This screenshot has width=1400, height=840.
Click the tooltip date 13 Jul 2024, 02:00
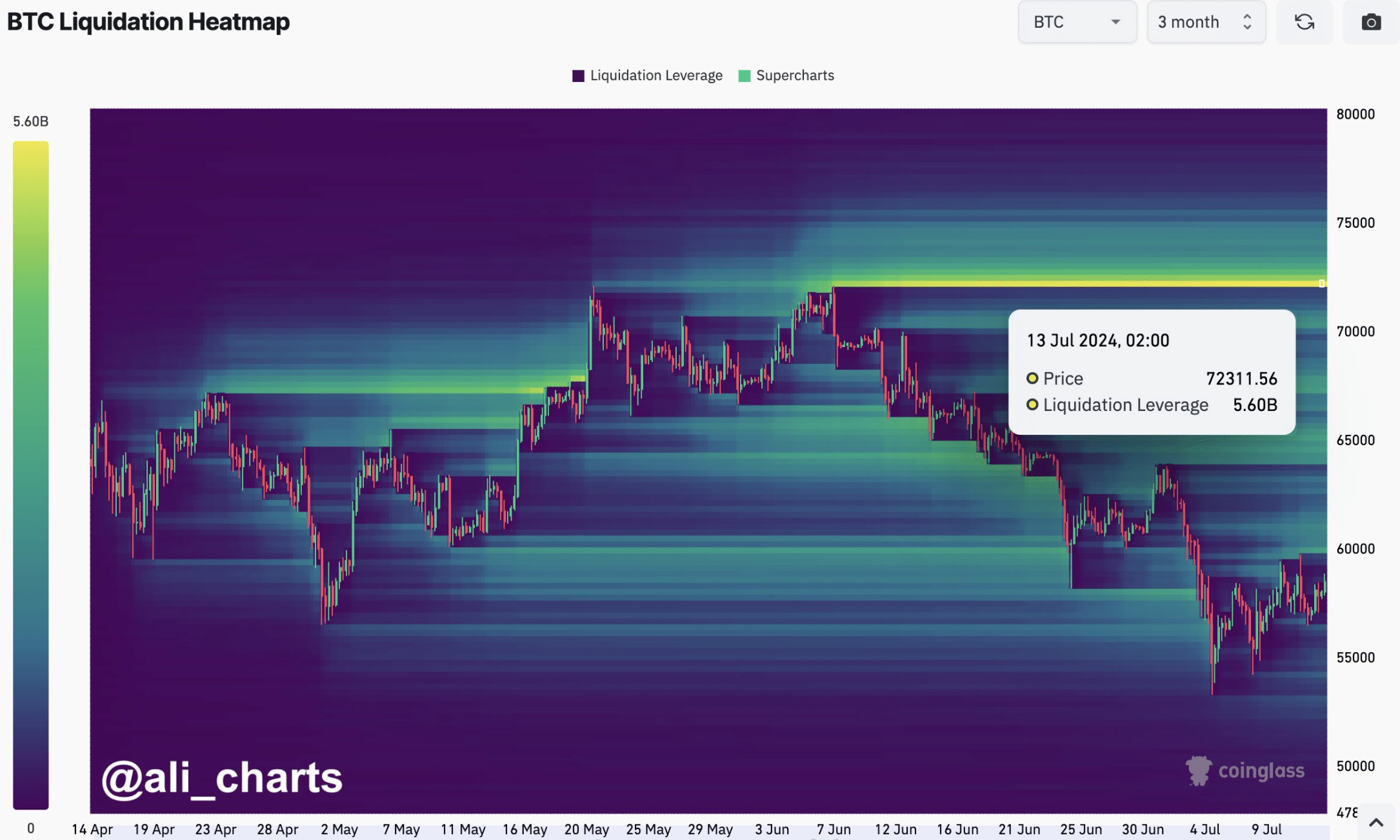click(x=1098, y=341)
